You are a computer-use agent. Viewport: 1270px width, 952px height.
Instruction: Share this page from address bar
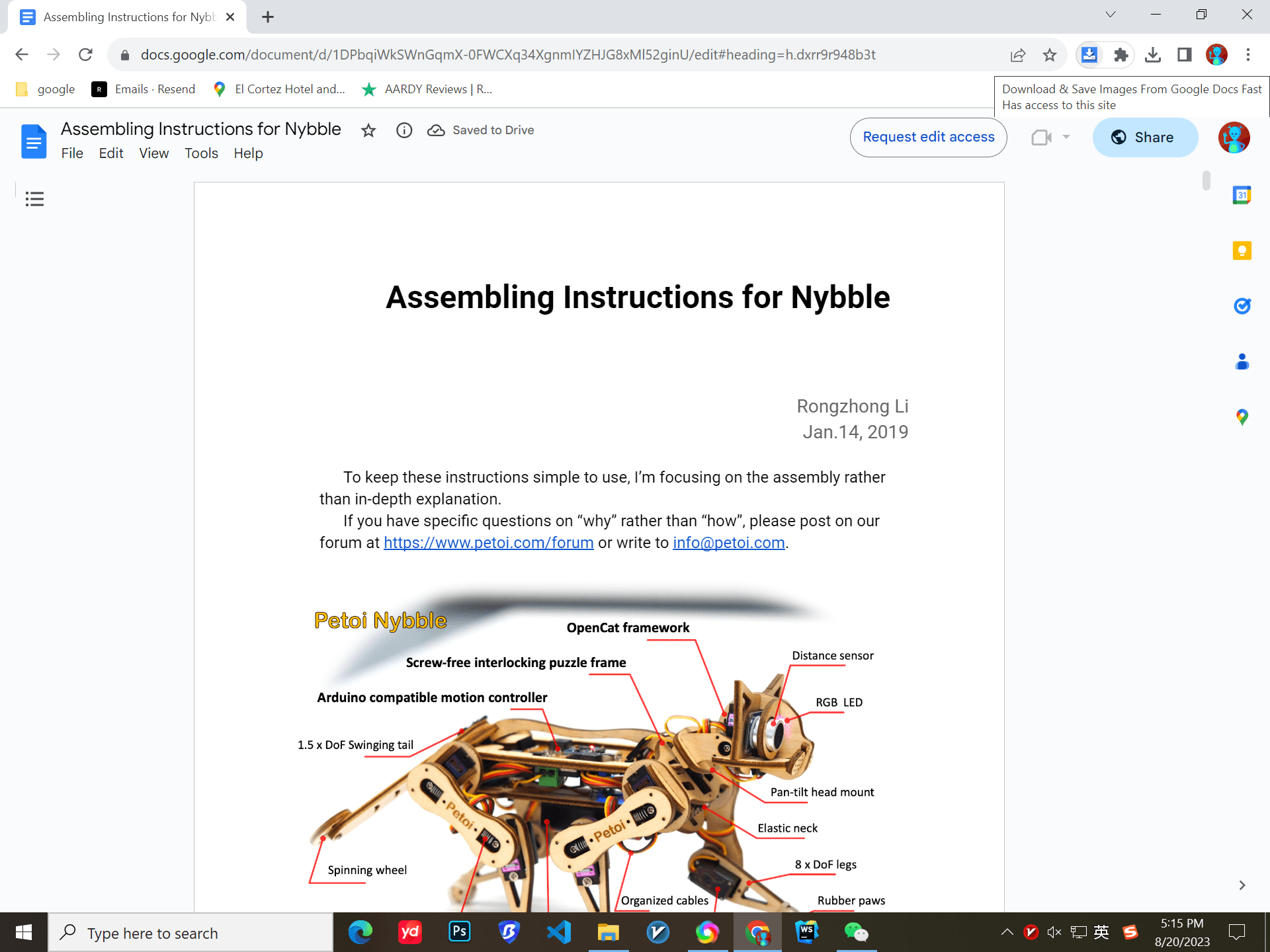point(1018,55)
